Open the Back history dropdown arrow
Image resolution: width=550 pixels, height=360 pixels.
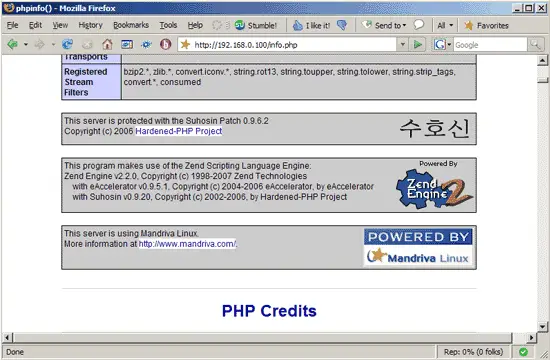tap(26, 45)
